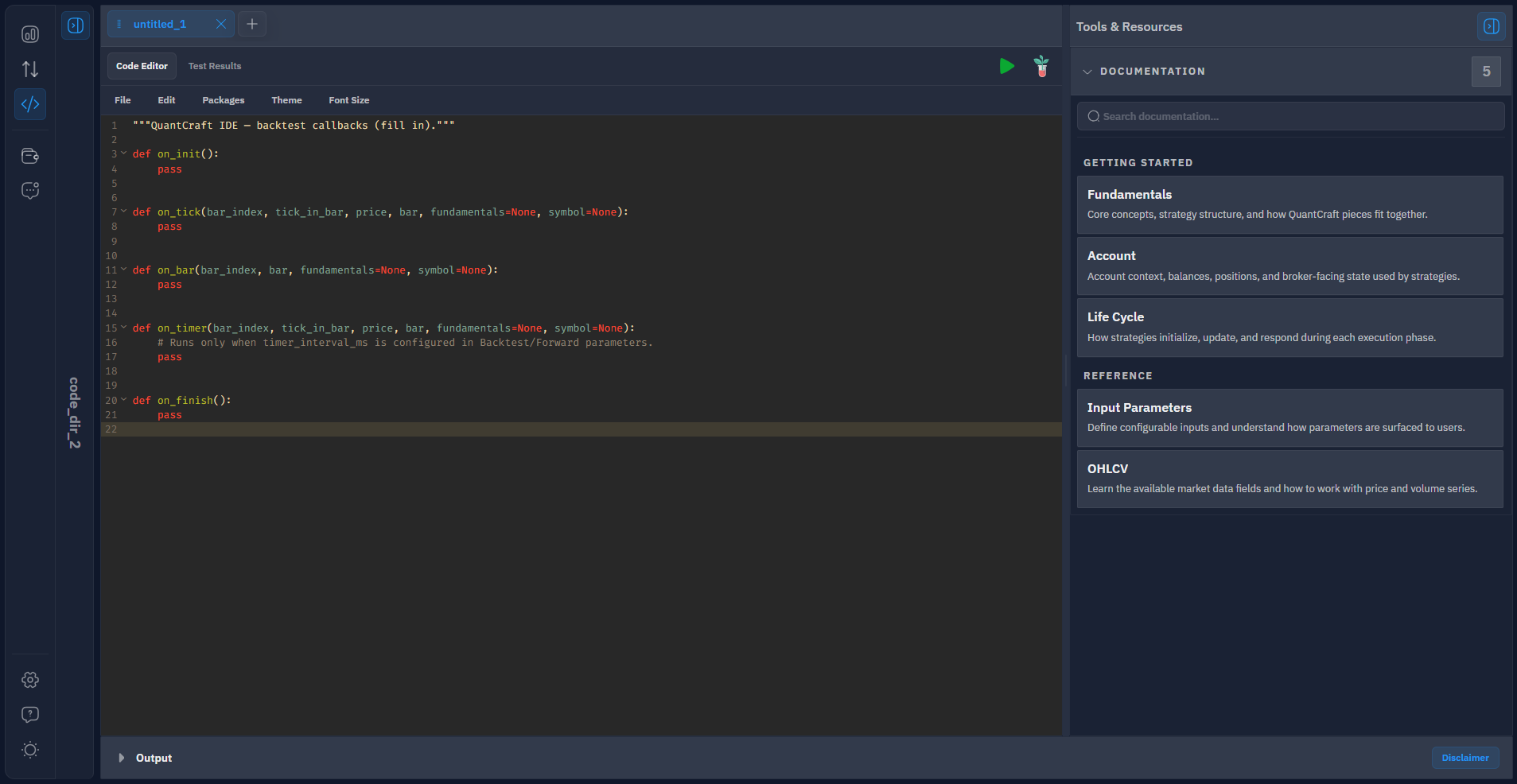
Task: Open the Code Editor tab
Action: tap(142, 66)
